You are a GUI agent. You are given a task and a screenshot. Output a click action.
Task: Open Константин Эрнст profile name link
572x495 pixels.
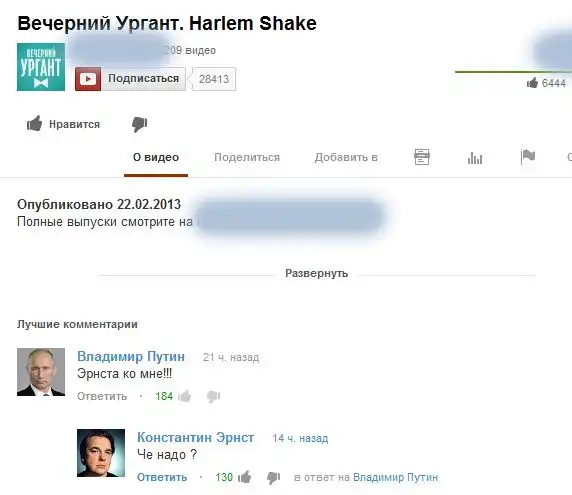[x=196, y=437]
